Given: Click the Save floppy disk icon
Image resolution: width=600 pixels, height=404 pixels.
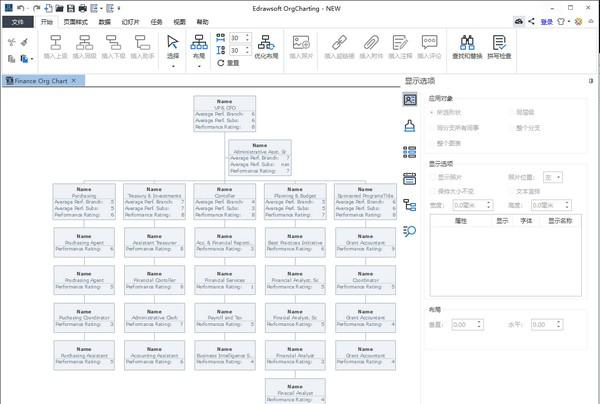Looking at the screenshot, I should pyautogui.click(x=71, y=8).
